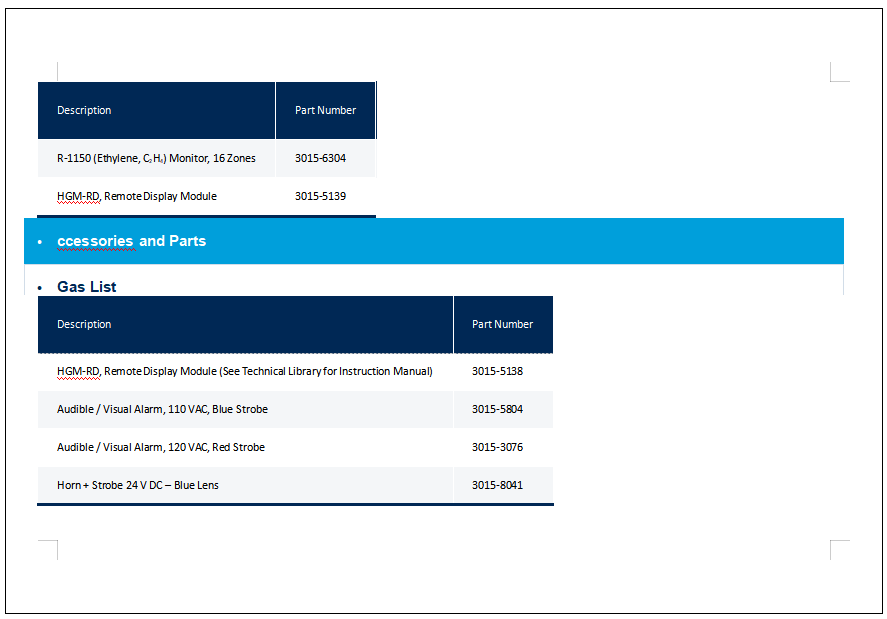Click the 'Gas List' heading

[87, 287]
